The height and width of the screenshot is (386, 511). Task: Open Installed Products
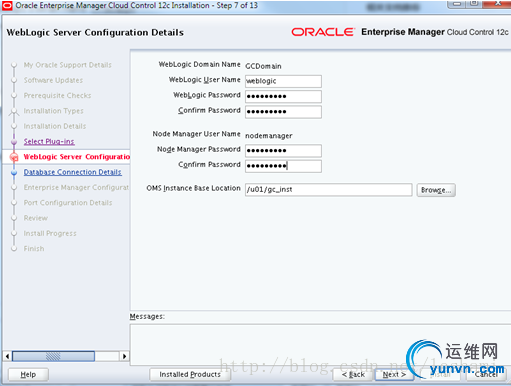190,375
